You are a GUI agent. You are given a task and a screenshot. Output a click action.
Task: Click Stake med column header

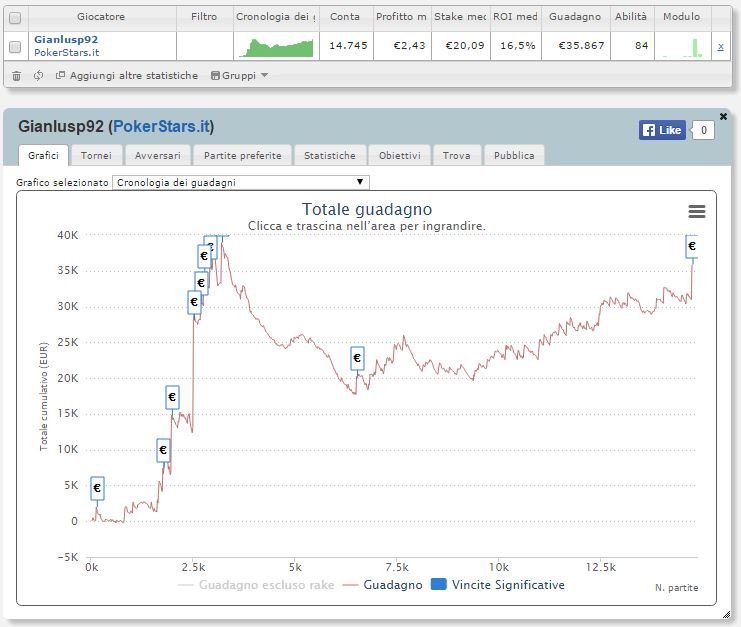(460, 17)
